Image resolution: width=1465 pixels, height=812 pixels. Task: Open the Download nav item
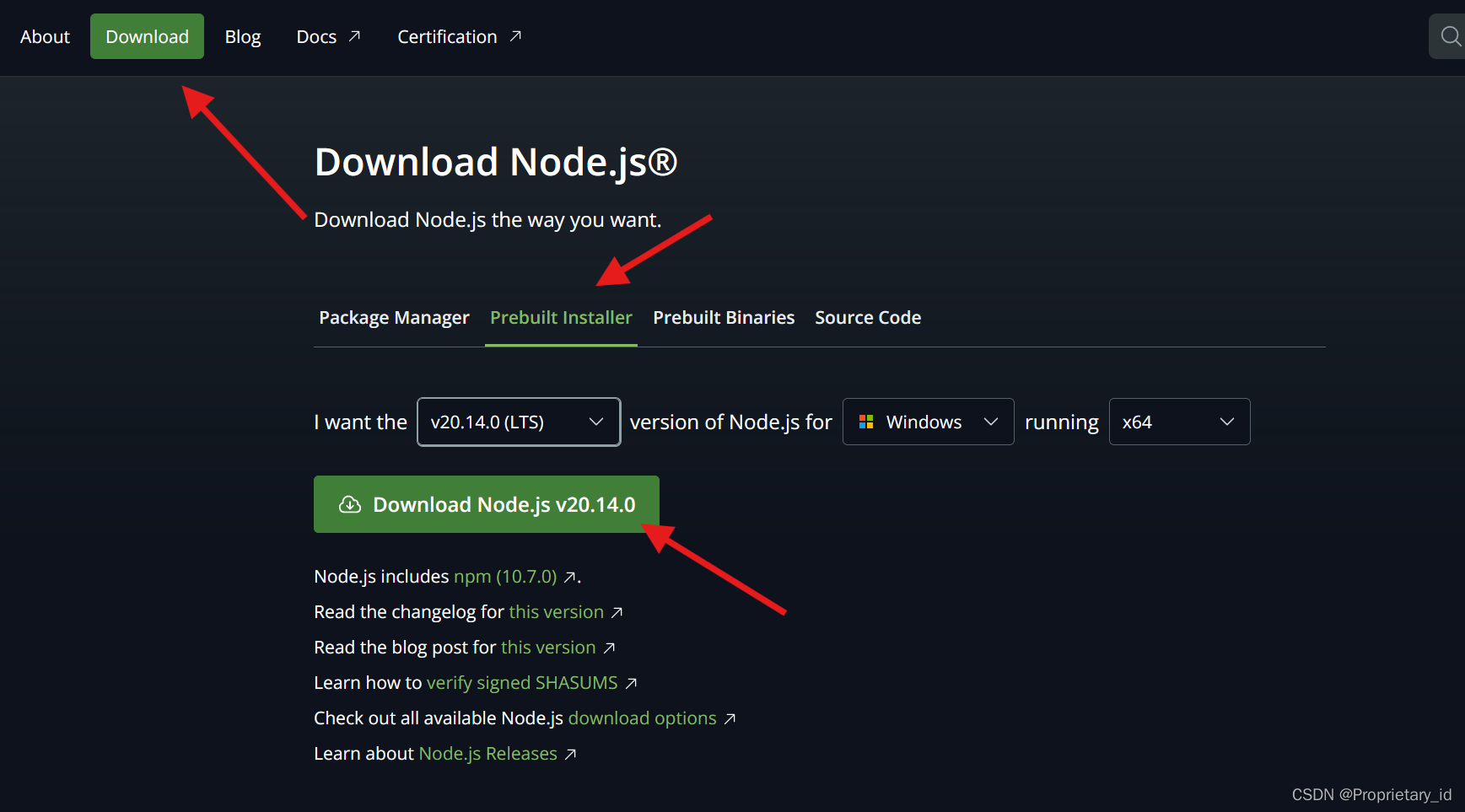[x=147, y=36]
